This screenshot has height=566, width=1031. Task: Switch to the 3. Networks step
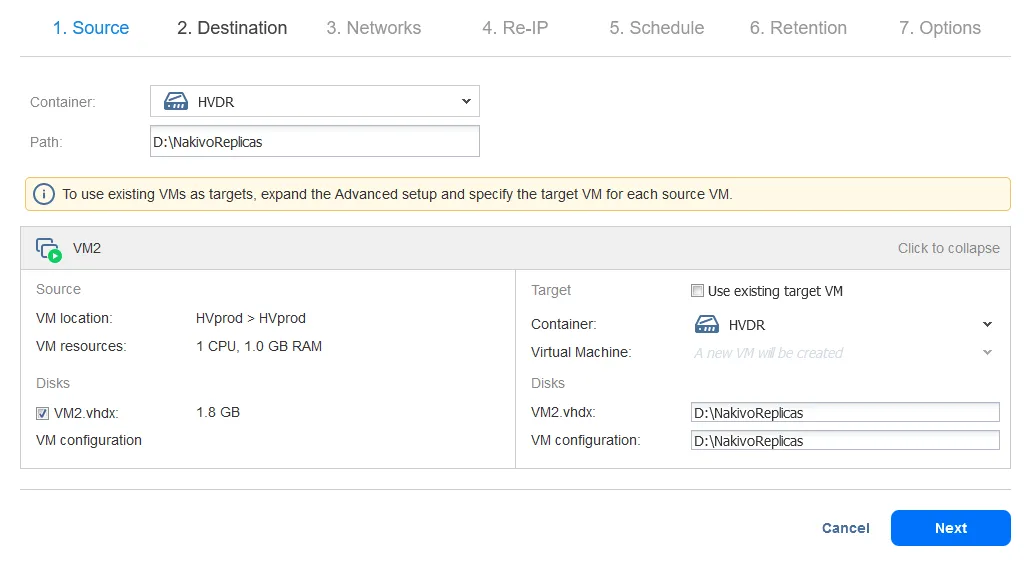[x=373, y=28]
